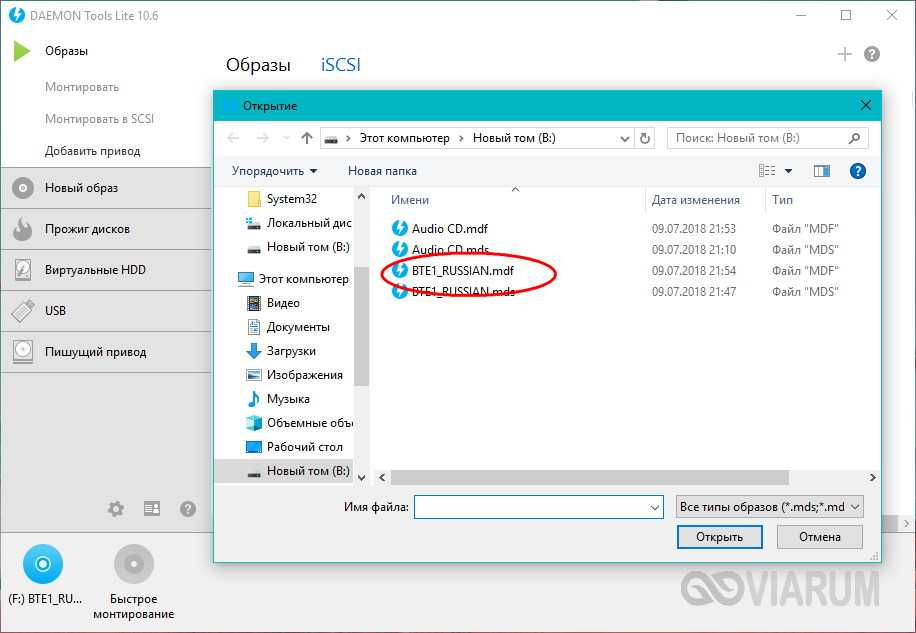The image size is (916, 633).
Task: Open Виртуальные HDD section
Action: pyautogui.click(x=106, y=270)
